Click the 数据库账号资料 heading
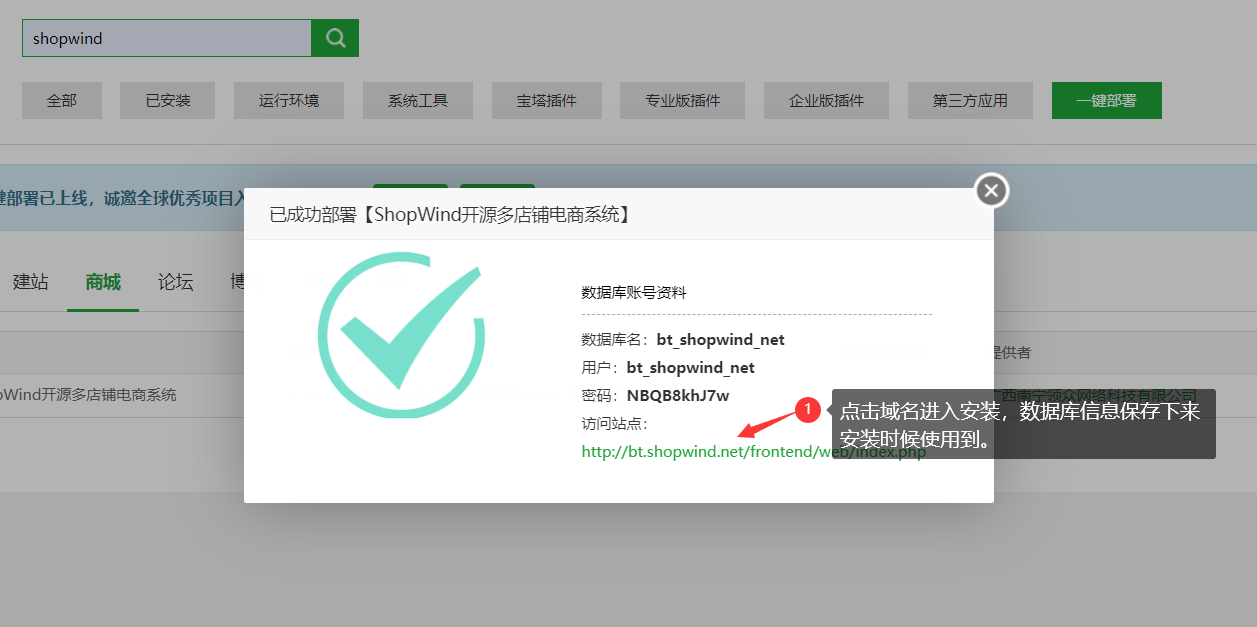 tap(634, 293)
